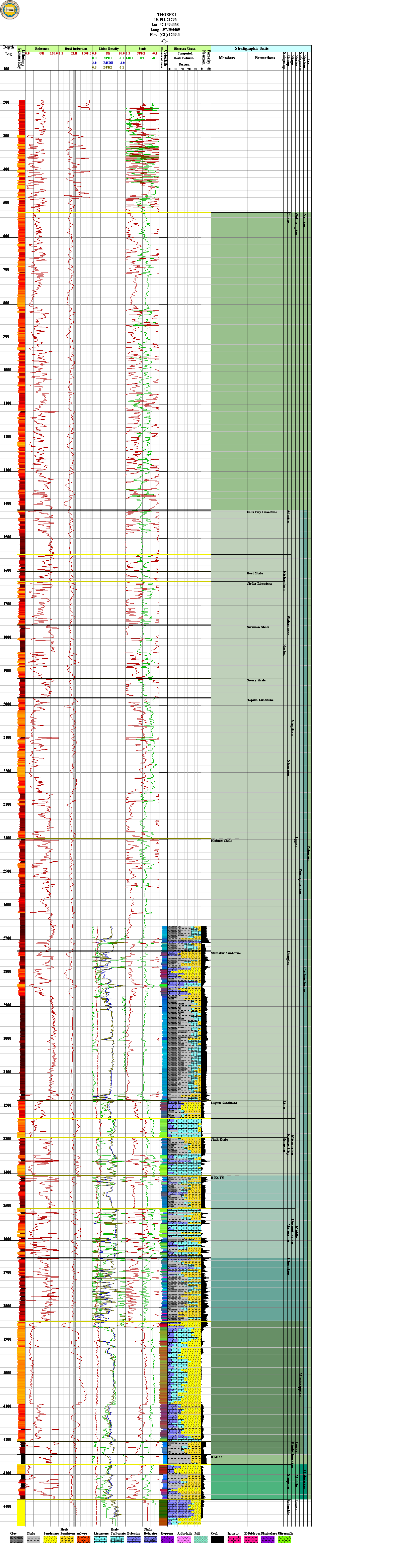Click the depth label 2000

click(x=7, y=704)
